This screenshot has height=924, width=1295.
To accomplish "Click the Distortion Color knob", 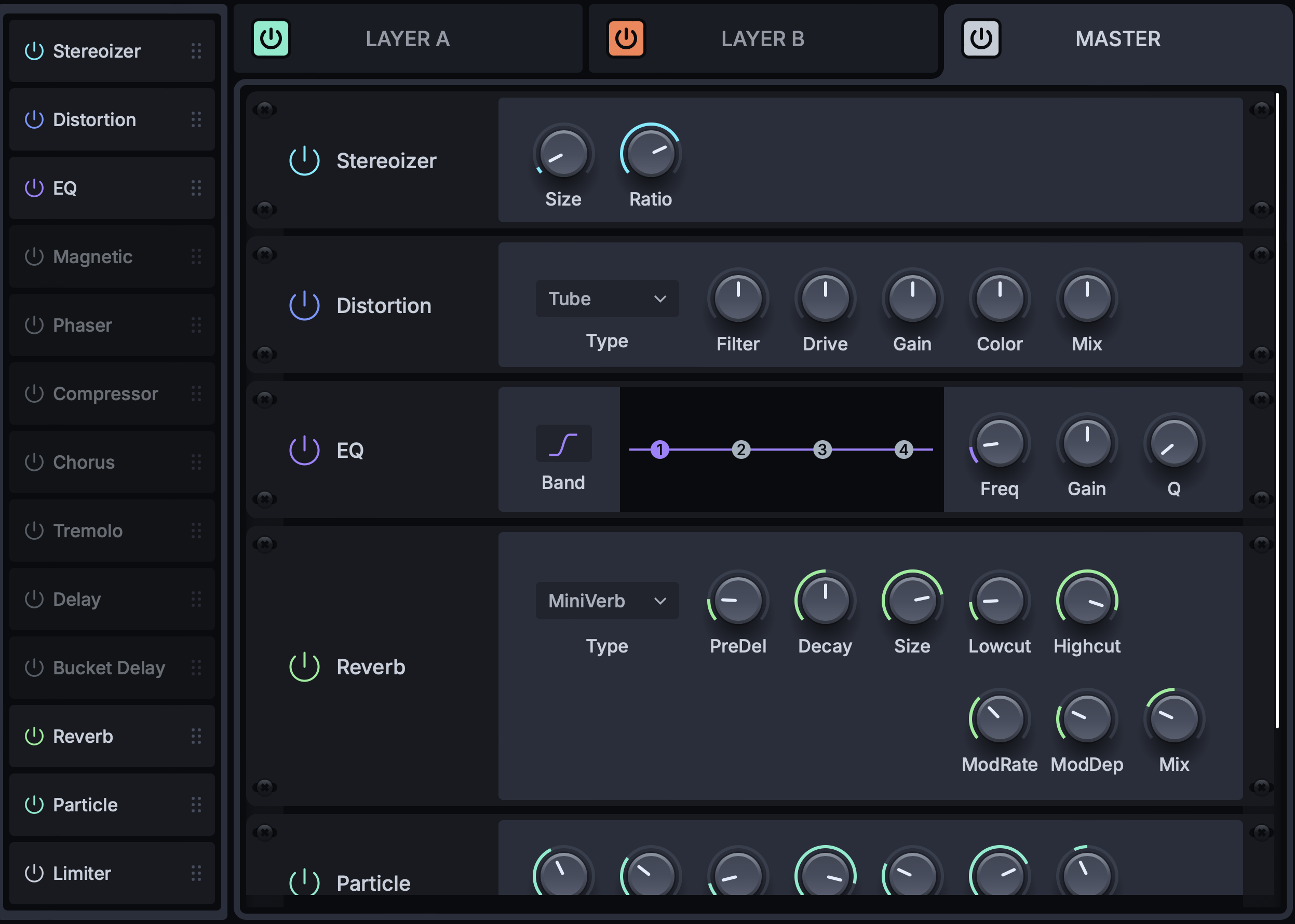I will 1000,298.
